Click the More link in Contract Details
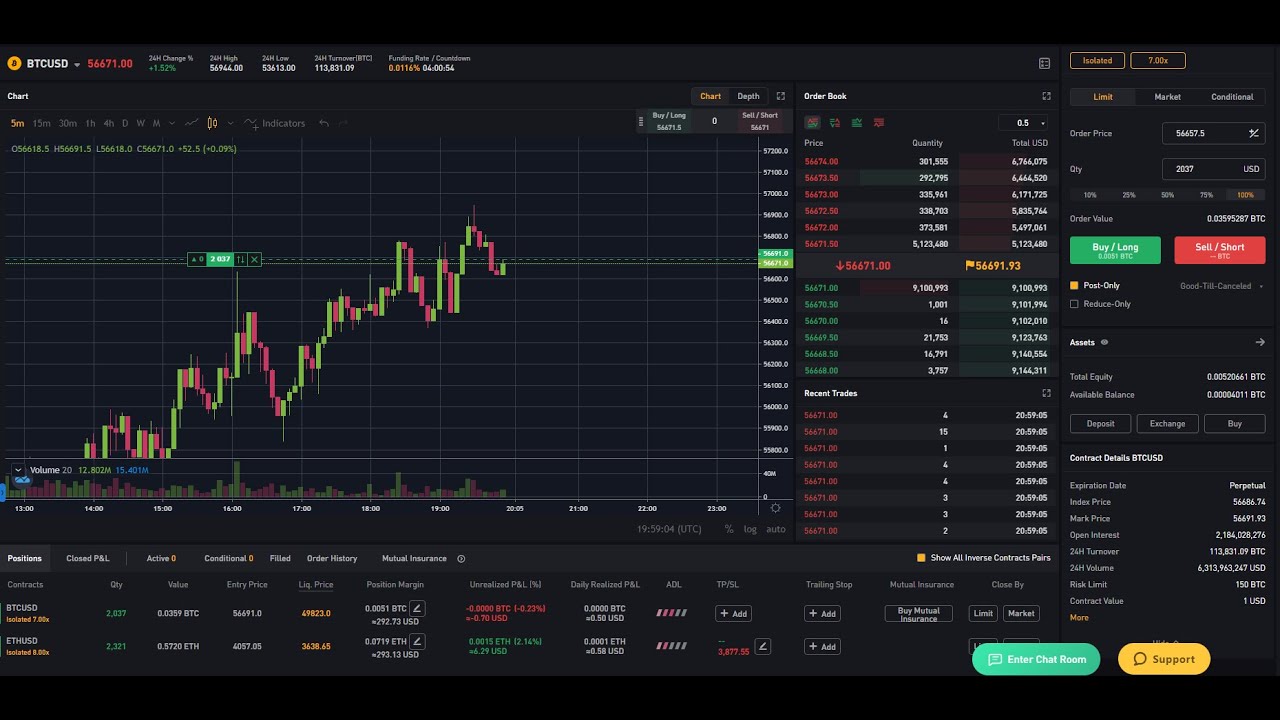The height and width of the screenshot is (720, 1280). coord(1079,618)
